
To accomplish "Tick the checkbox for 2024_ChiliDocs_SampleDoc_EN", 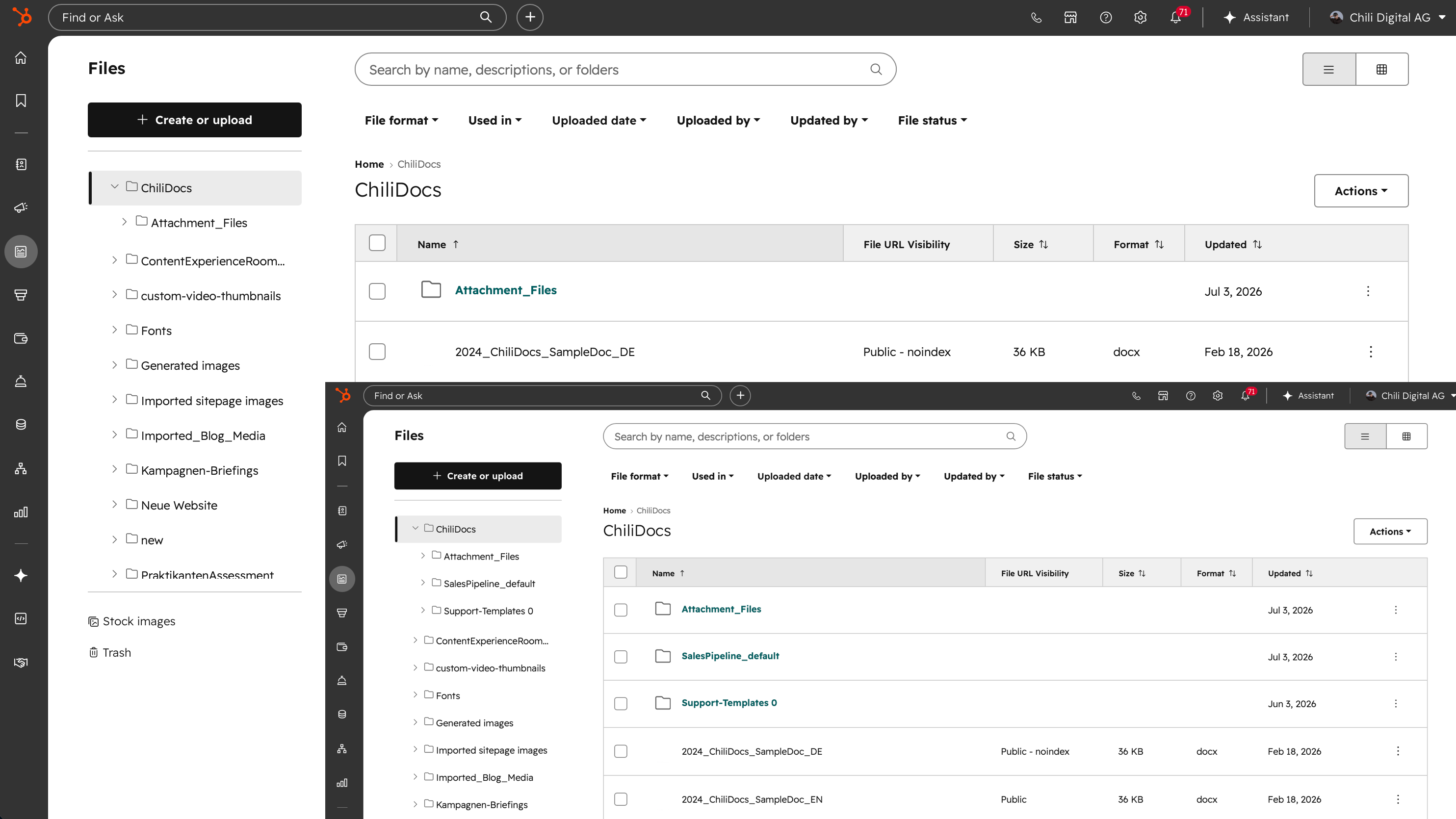I will click(x=621, y=799).
